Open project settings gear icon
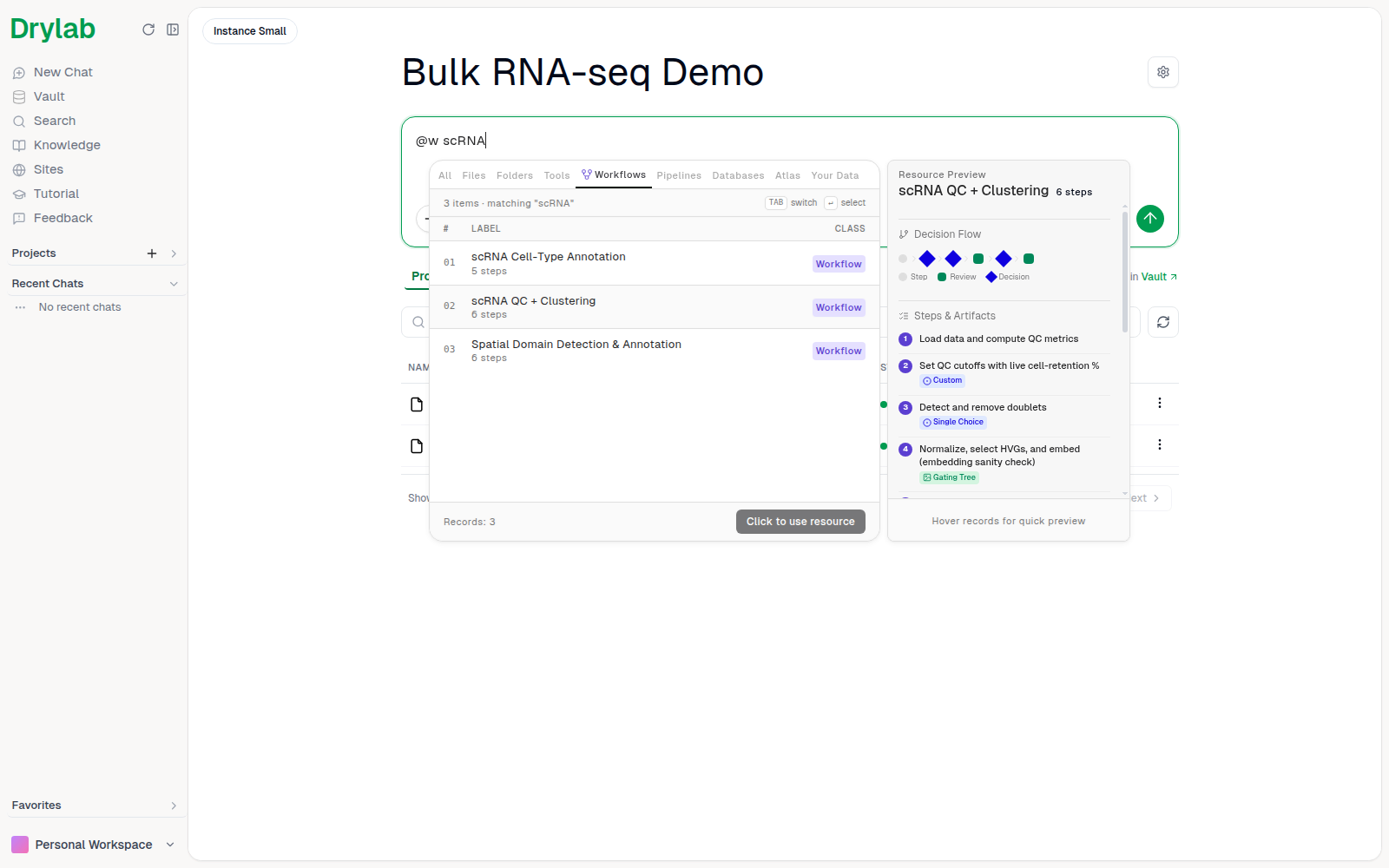1389x868 pixels. pos(1163,72)
